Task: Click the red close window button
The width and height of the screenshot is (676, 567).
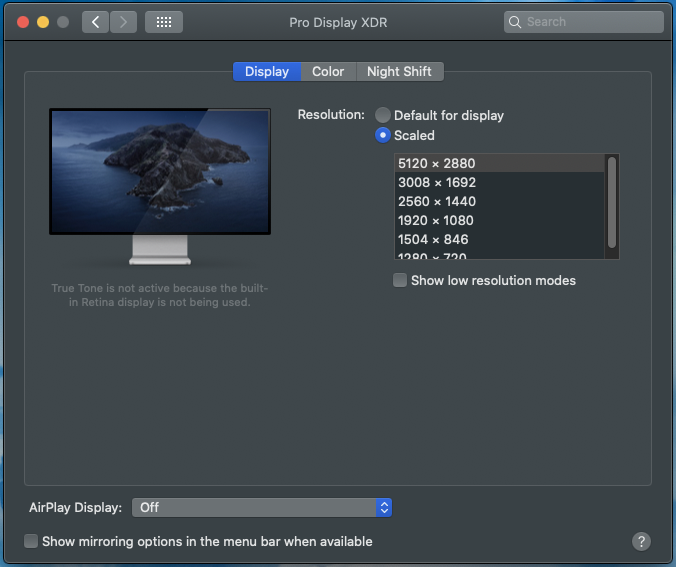Action: [x=23, y=22]
